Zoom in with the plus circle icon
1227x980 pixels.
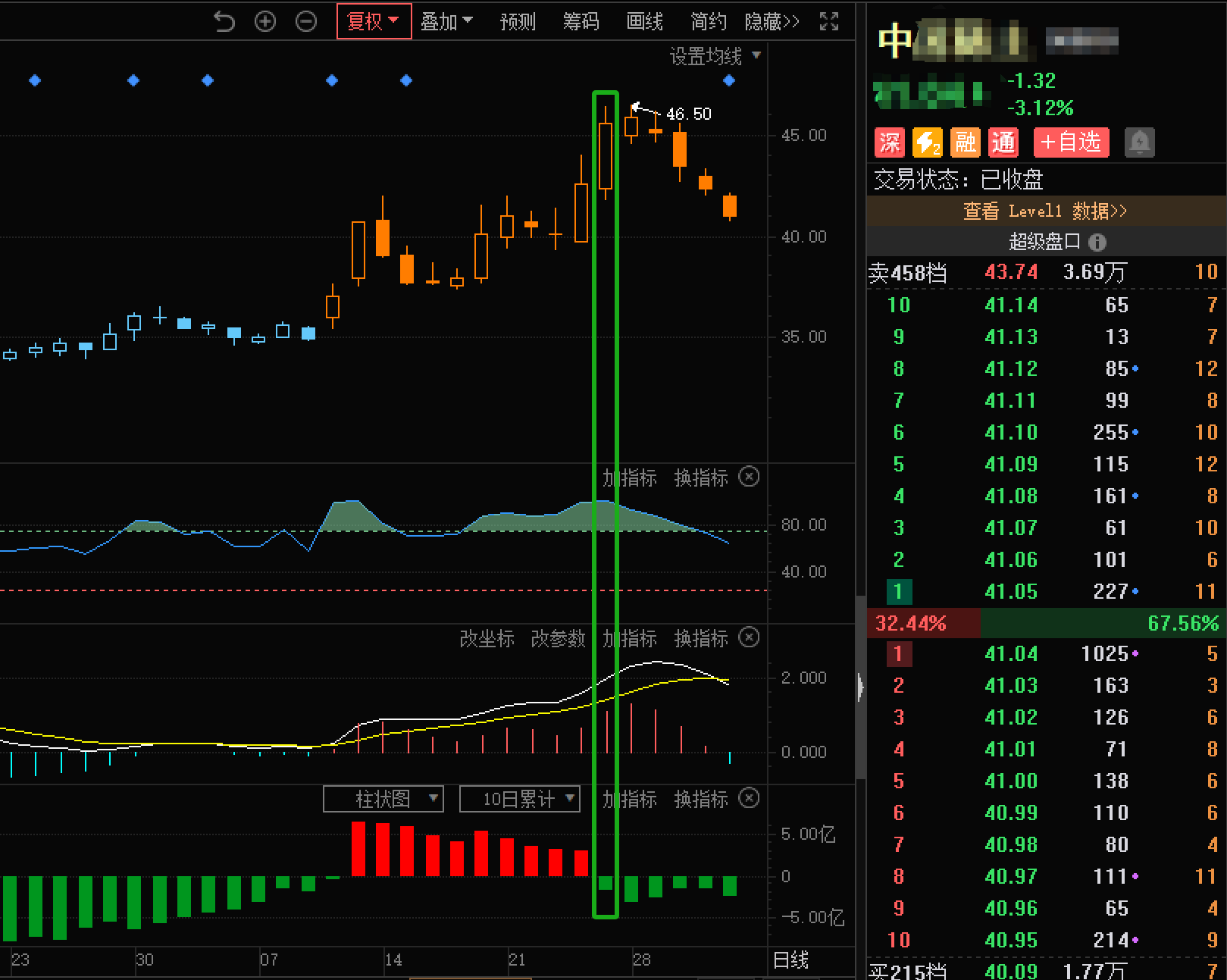265,21
